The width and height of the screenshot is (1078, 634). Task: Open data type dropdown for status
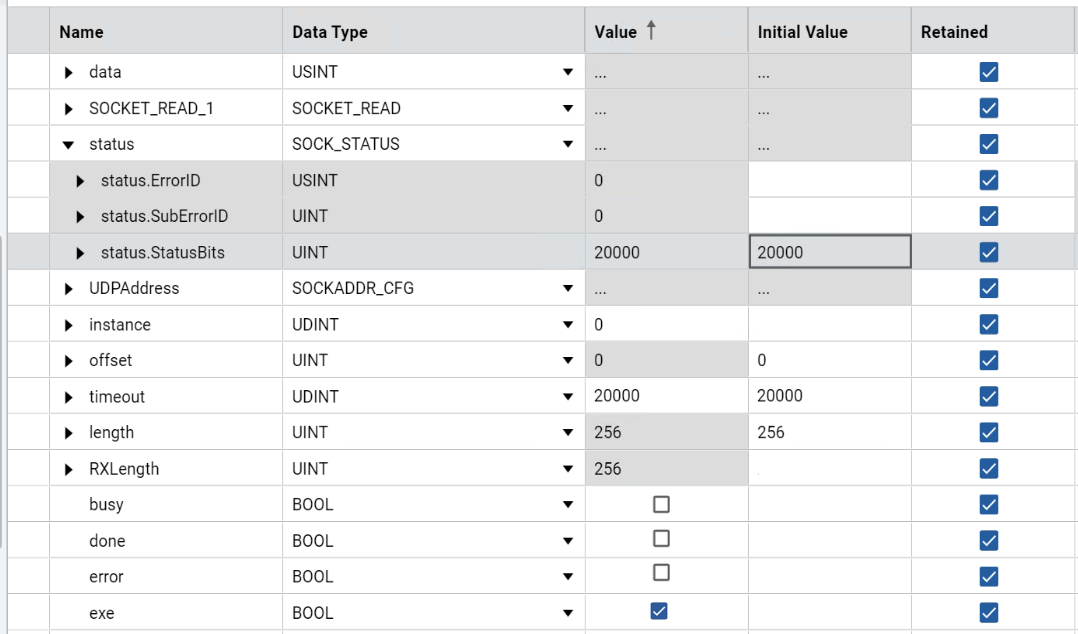tap(568, 145)
